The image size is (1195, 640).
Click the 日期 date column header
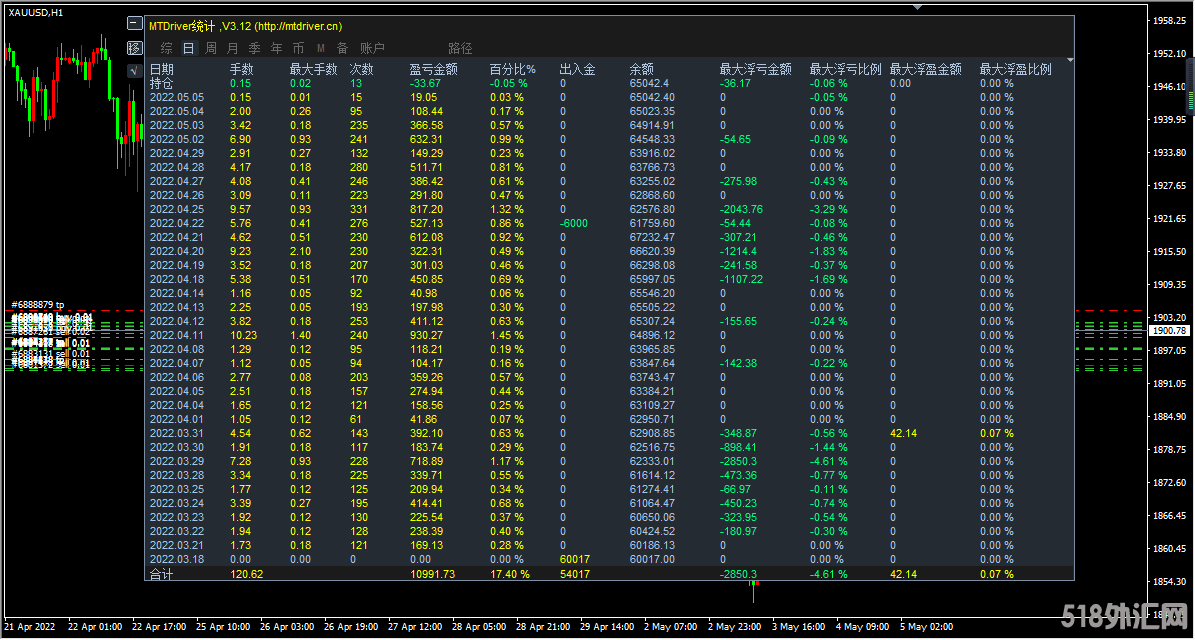pyautogui.click(x=162, y=69)
